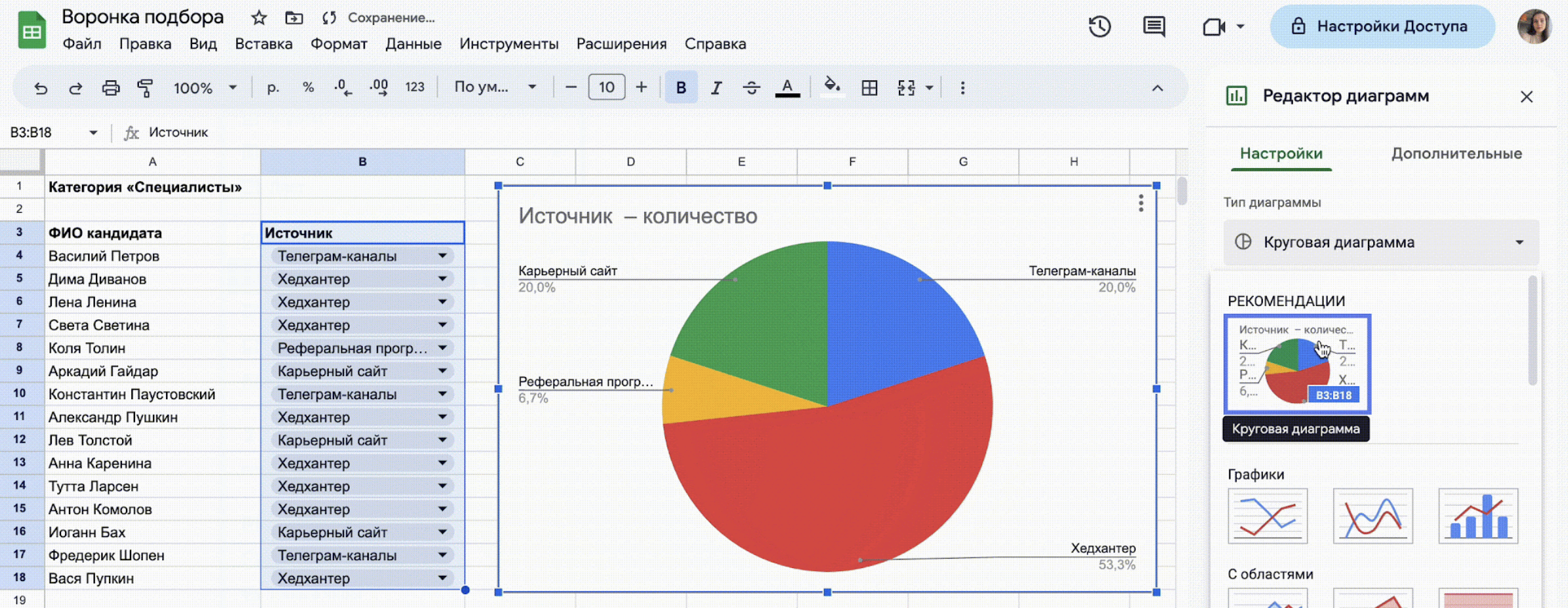Start a meeting with camera icon
This screenshot has width=1568, height=608.
[x=1214, y=27]
